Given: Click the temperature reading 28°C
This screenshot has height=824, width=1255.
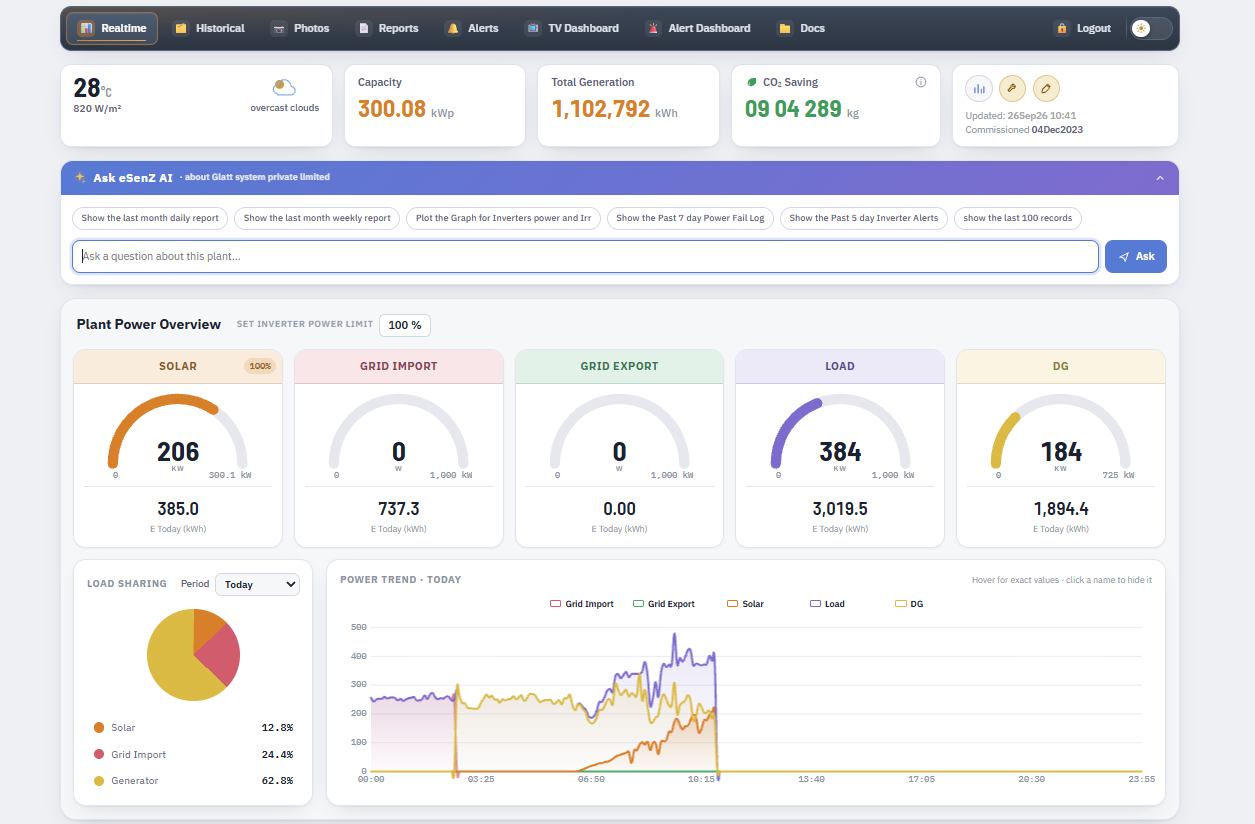Looking at the screenshot, I should coord(92,88).
